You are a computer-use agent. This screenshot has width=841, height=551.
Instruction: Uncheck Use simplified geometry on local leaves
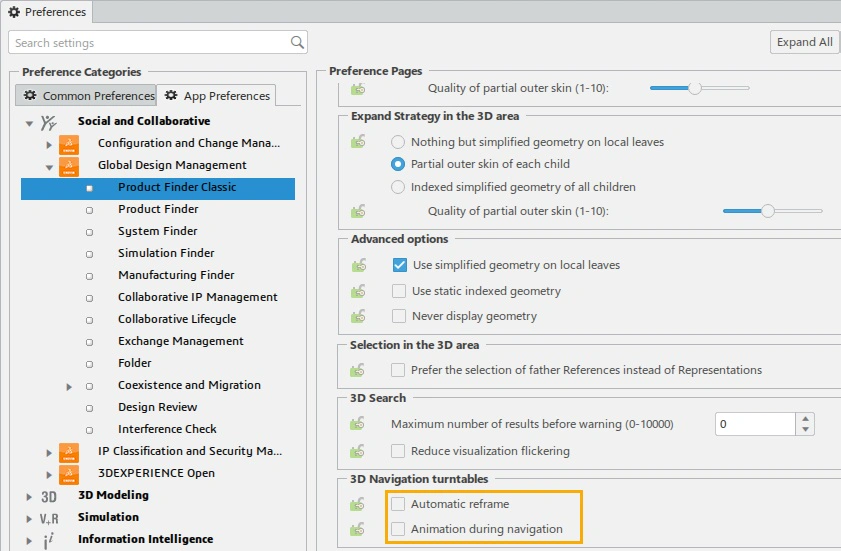click(400, 266)
